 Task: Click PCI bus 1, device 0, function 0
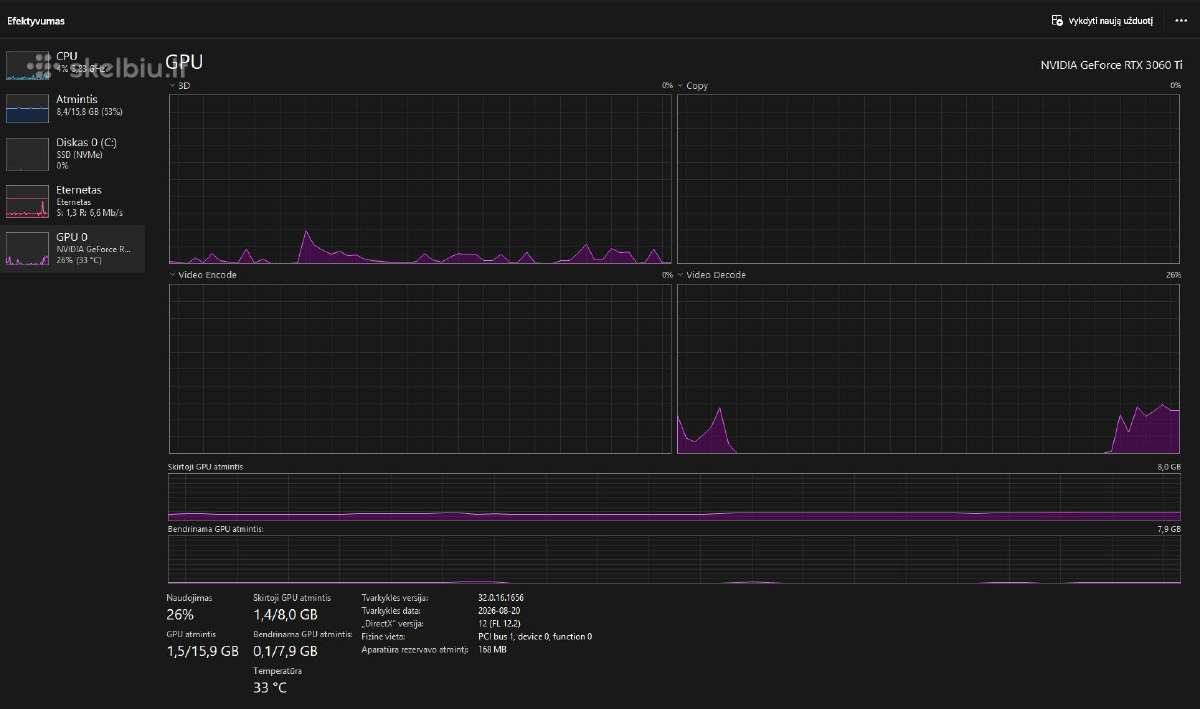pos(535,636)
